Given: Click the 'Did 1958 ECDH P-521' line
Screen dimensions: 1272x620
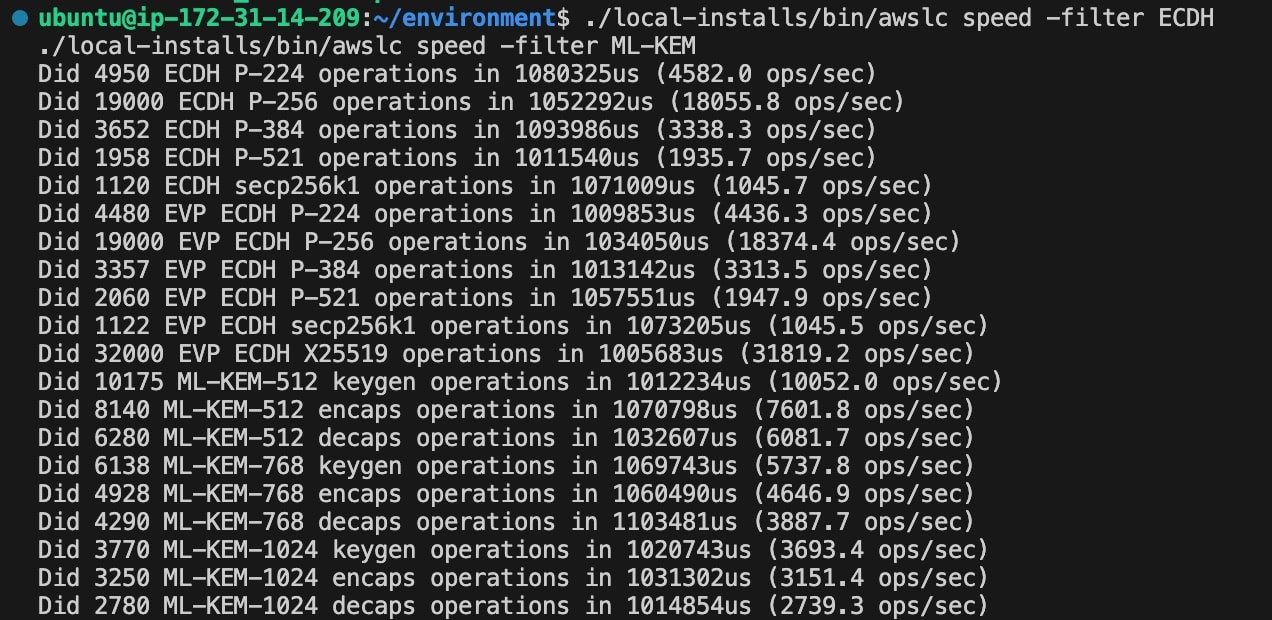Looking at the screenshot, I should [457, 158].
